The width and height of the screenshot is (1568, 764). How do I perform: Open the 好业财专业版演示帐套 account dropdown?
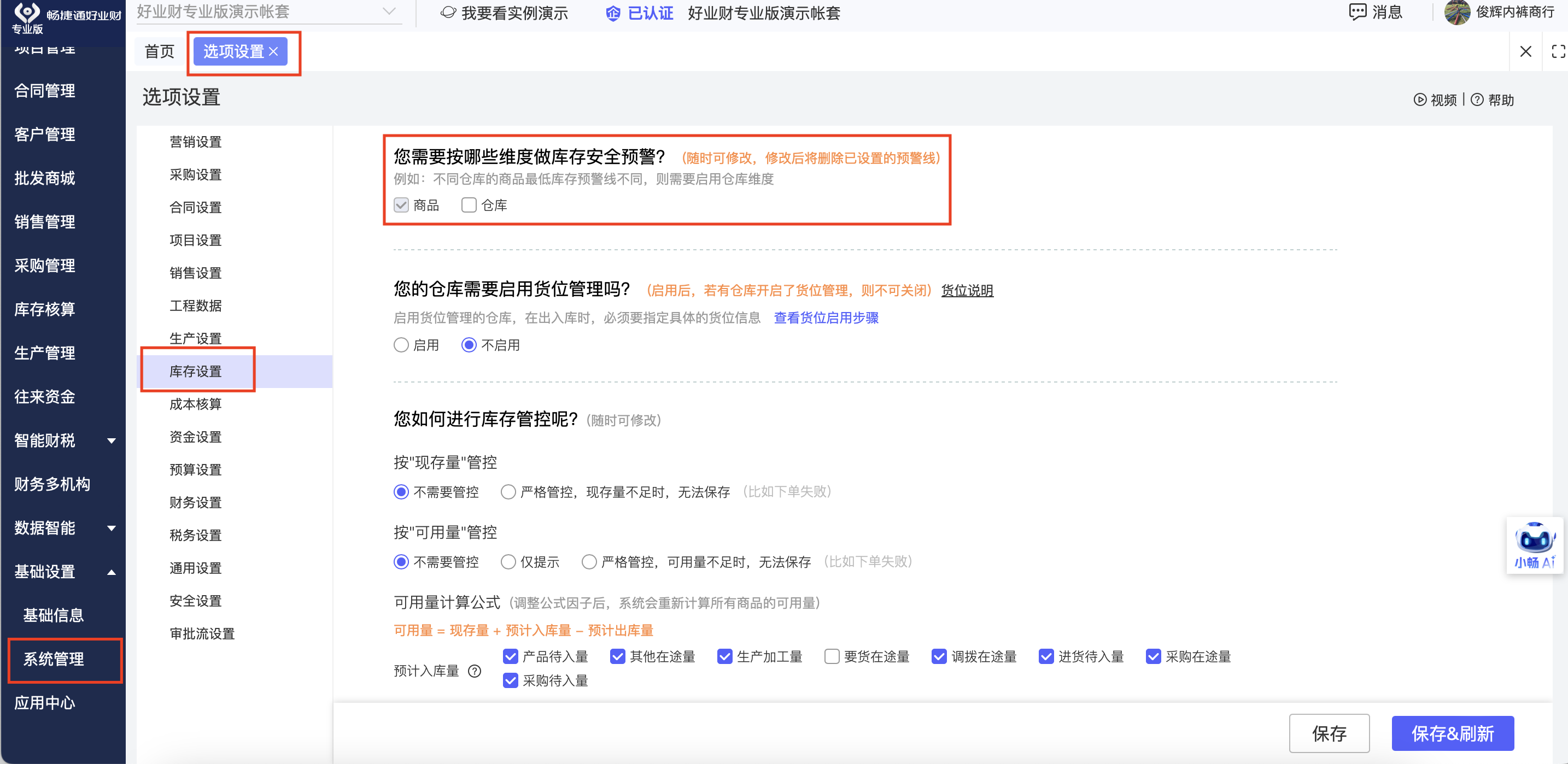389,11
